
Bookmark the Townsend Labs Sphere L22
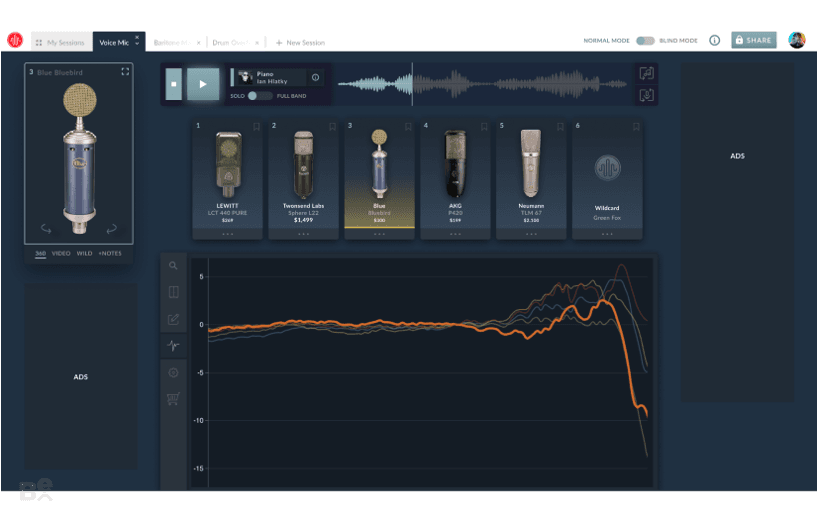click(332, 127)
